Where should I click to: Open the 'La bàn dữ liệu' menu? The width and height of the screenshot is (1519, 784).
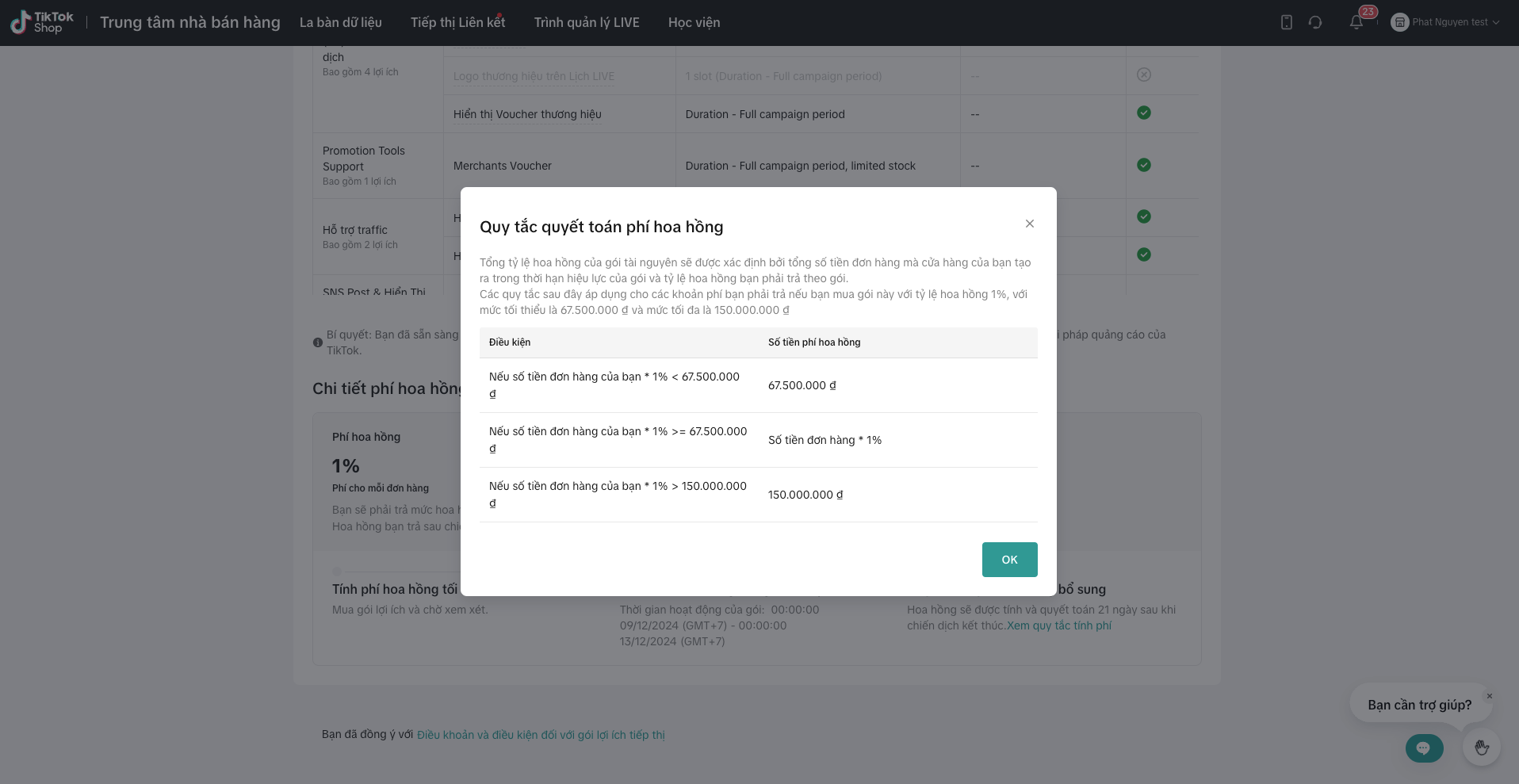[x=341, y=22]
